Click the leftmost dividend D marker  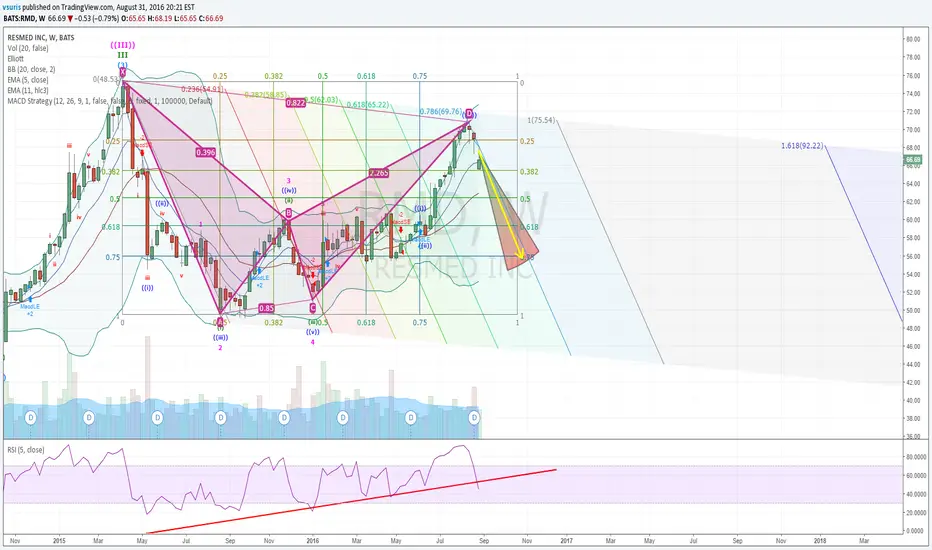[31, 418]
